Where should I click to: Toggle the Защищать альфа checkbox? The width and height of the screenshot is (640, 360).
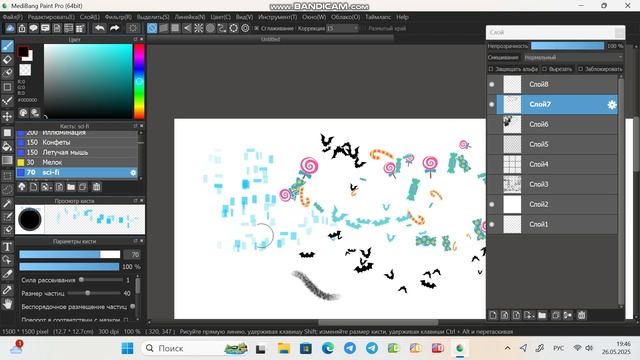coord(491,69)
